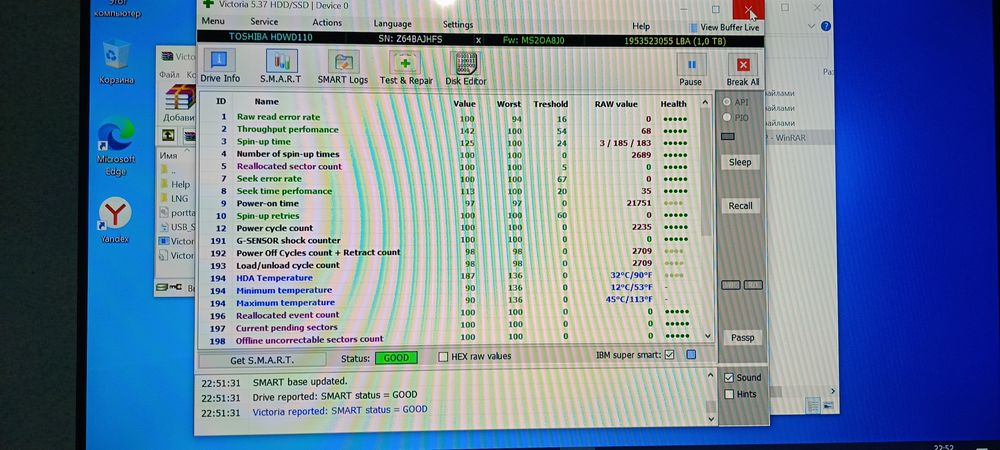Click the View Buffer Live icon
1000x450 pixels.
[694, 27]
